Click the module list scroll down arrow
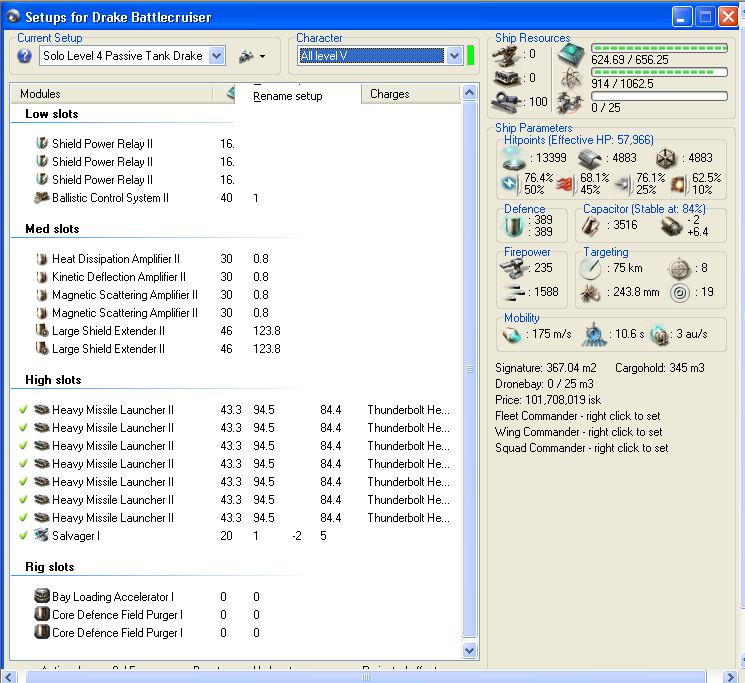745x683 pixels. 469,650
